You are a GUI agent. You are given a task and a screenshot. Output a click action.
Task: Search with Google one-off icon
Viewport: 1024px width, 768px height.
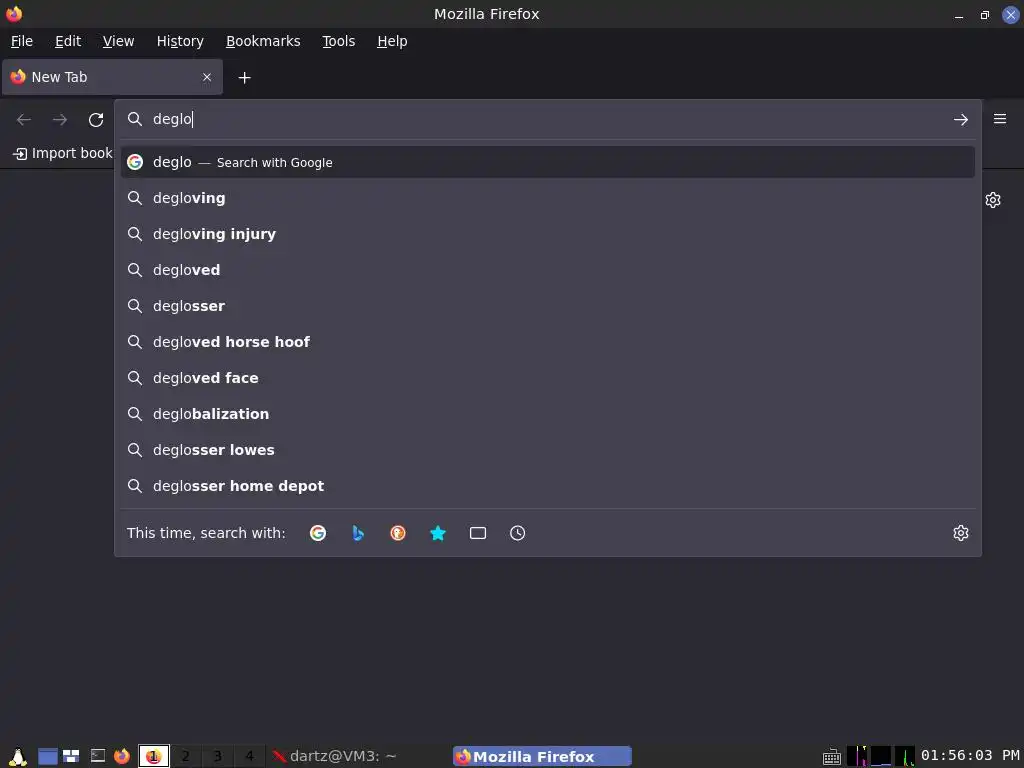pos(318,533)
